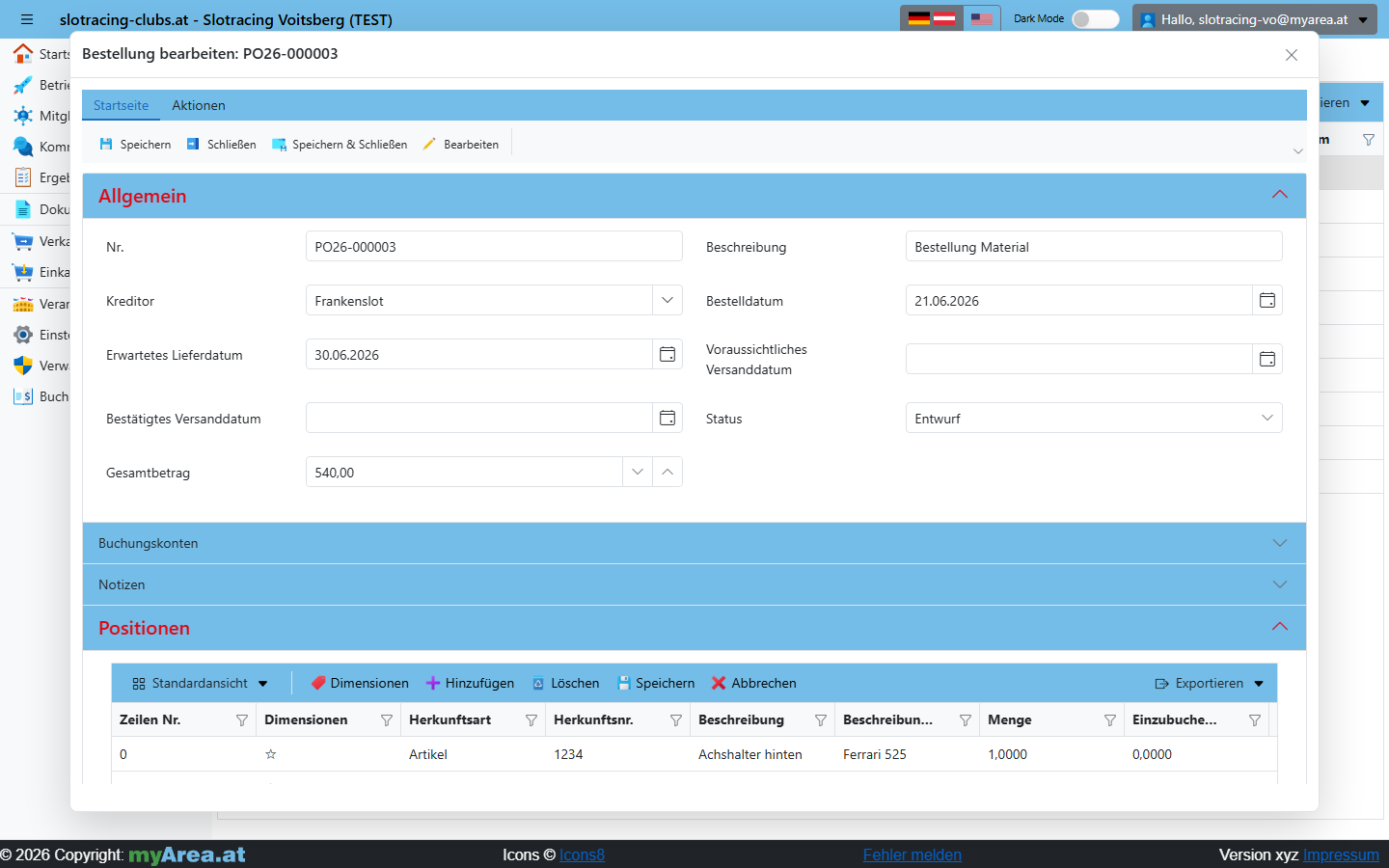Image resolution: width=1389 pixels, height=868 pixels.
Task: Select the 'Ferrari 525' cell
Action: click(907, 754)
